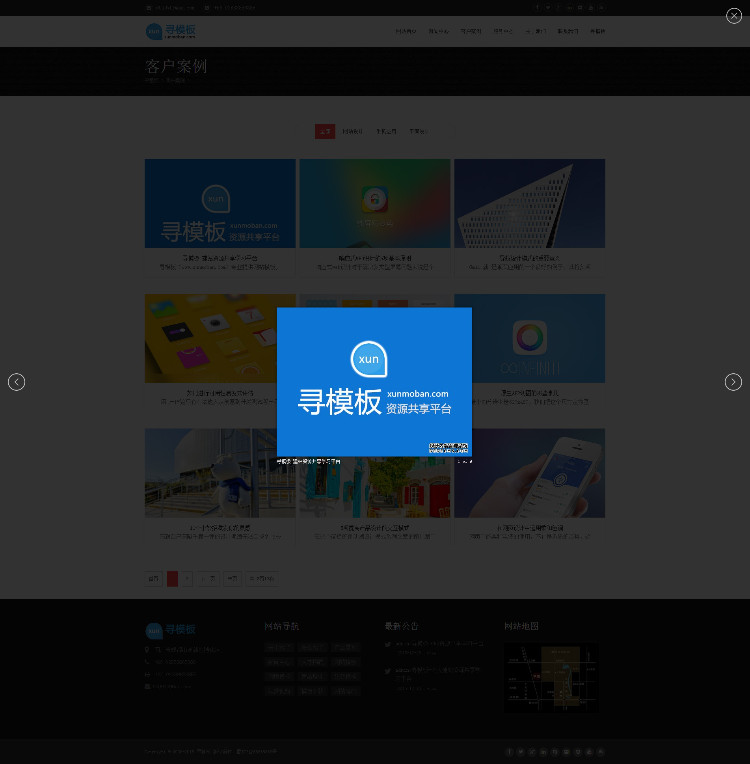Open the white triangular building case thumbnail
Viewport: 750px width, 764px height.
[x=530, y=204]
